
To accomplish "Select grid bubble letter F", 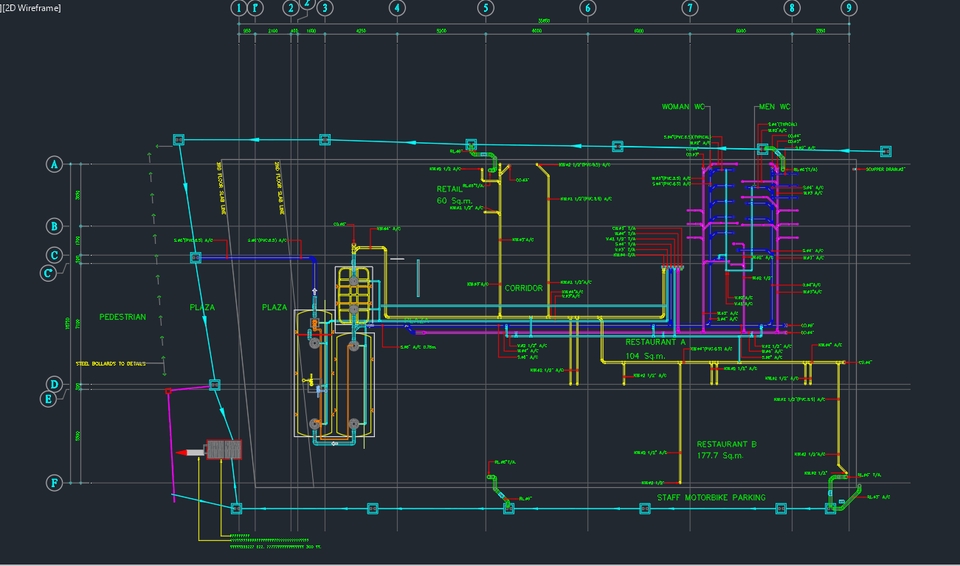I will point(55,482).
